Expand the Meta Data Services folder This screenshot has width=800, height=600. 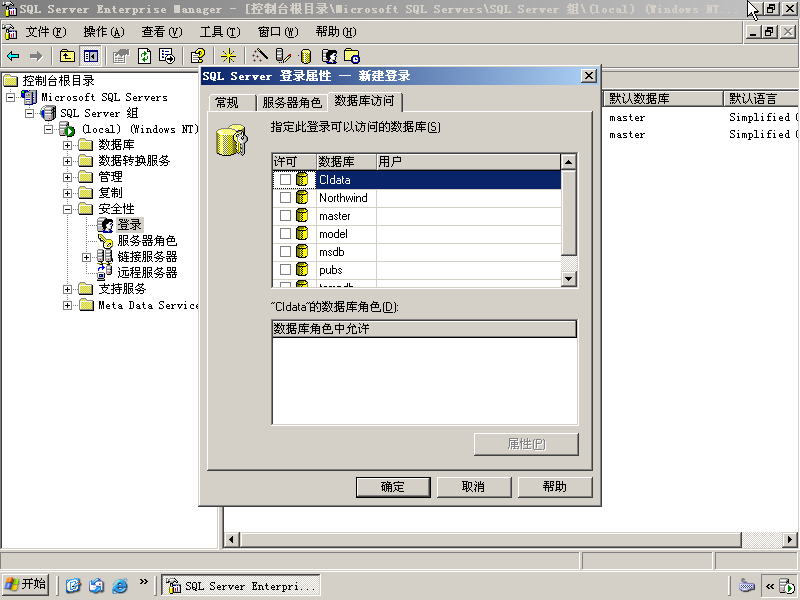click(67, 306)
